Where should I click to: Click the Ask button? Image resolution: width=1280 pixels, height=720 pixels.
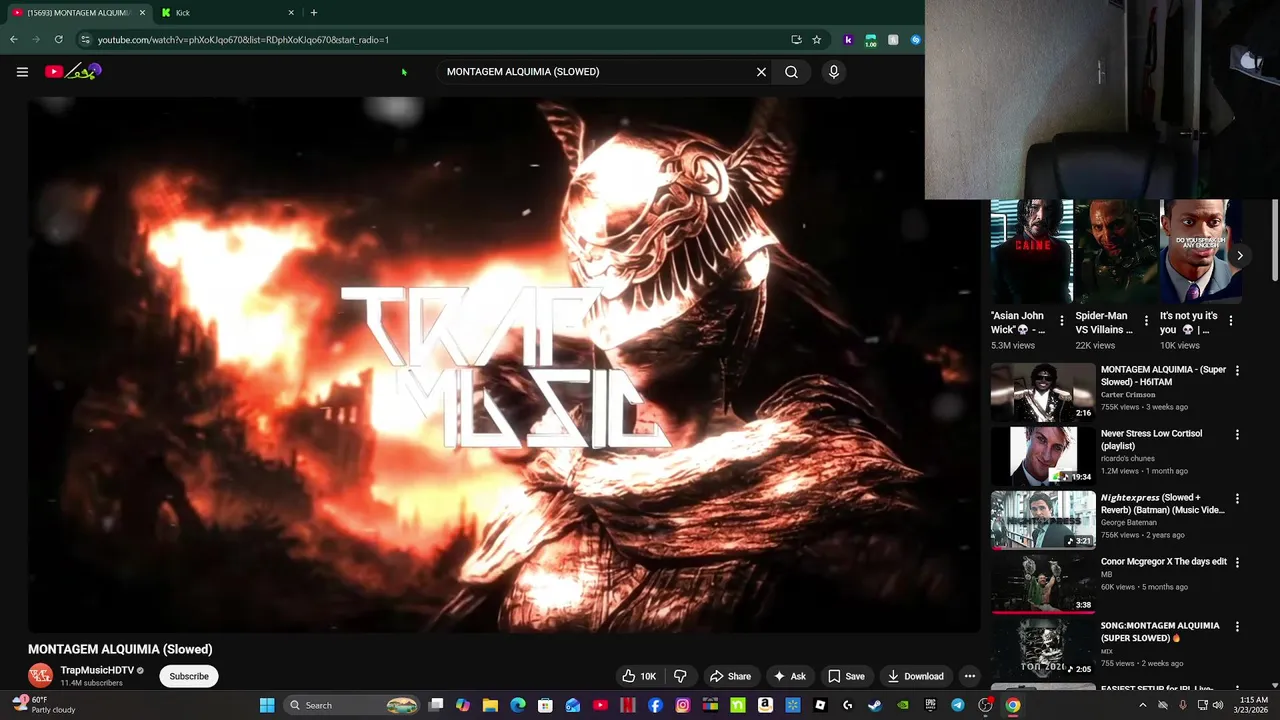(x=790, y=676)
